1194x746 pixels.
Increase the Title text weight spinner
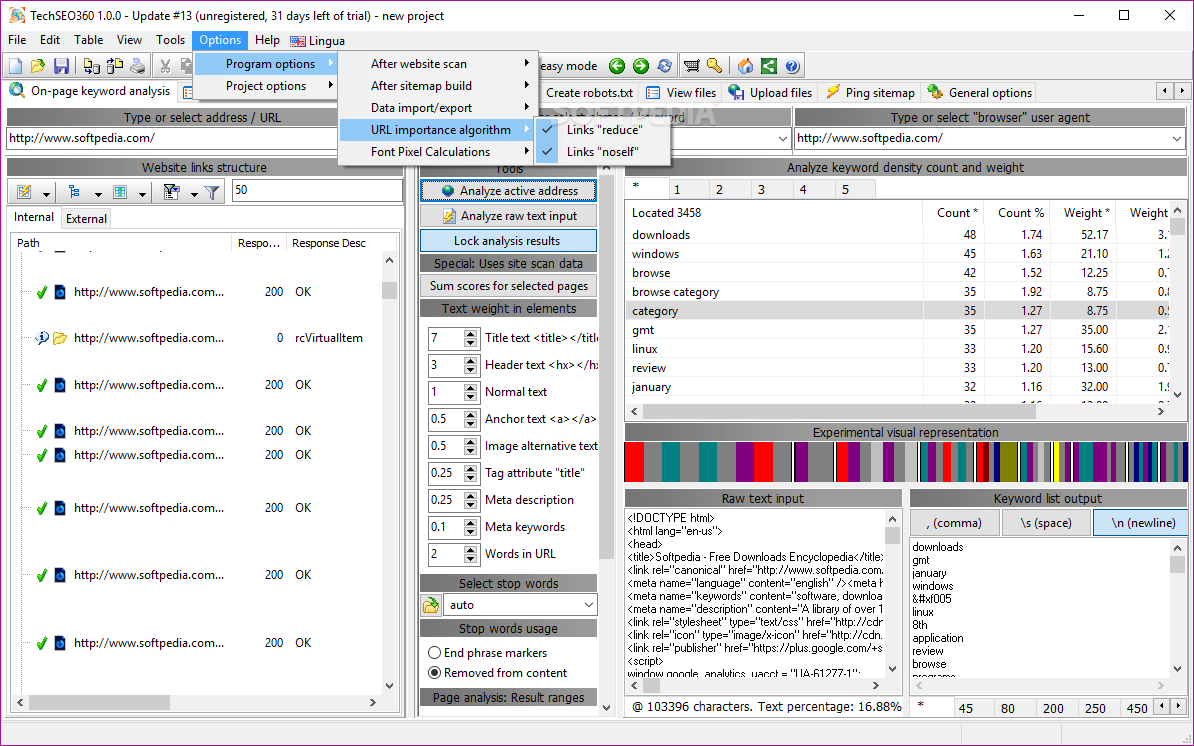click(471, 333)
